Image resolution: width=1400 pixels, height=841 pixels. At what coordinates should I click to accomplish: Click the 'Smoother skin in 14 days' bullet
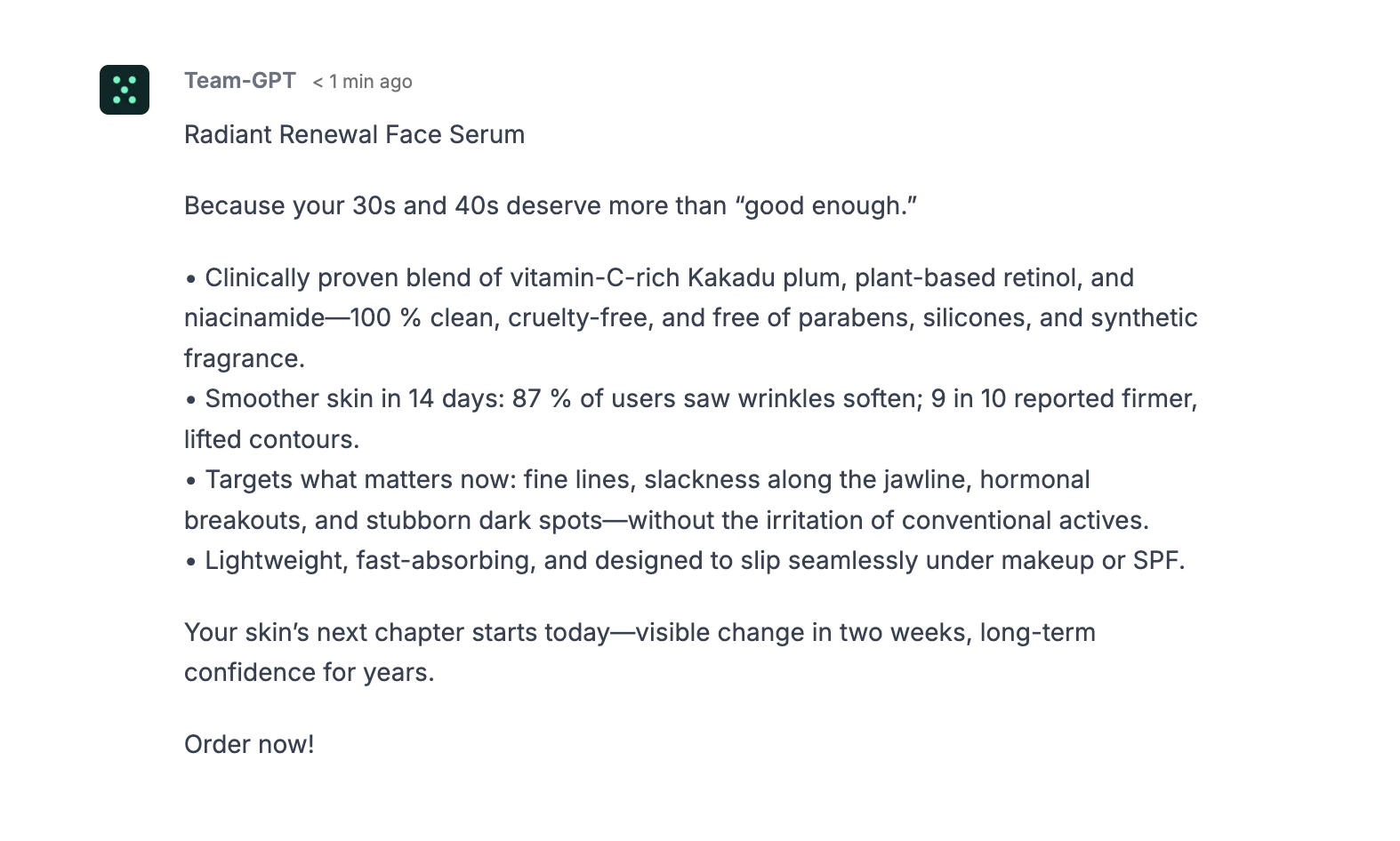[691, 419]
